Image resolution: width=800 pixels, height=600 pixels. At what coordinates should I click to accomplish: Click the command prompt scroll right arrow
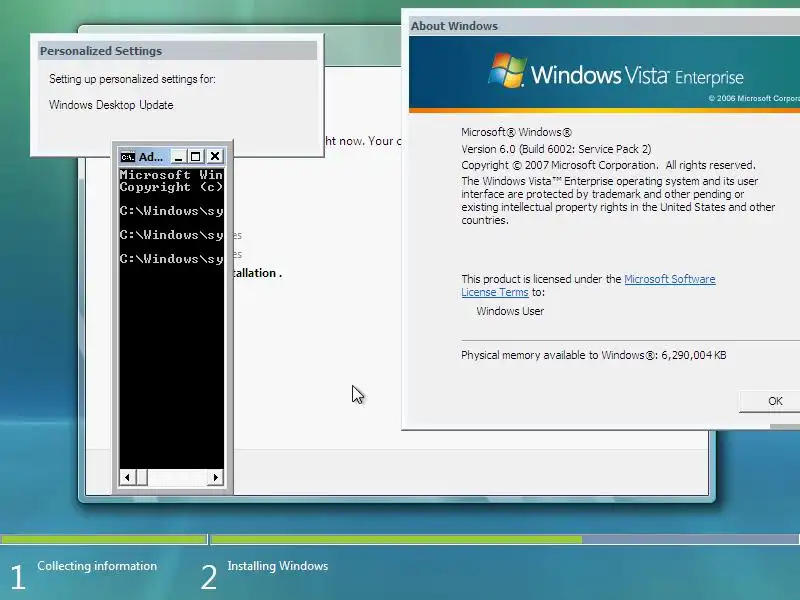click(216, 478)
